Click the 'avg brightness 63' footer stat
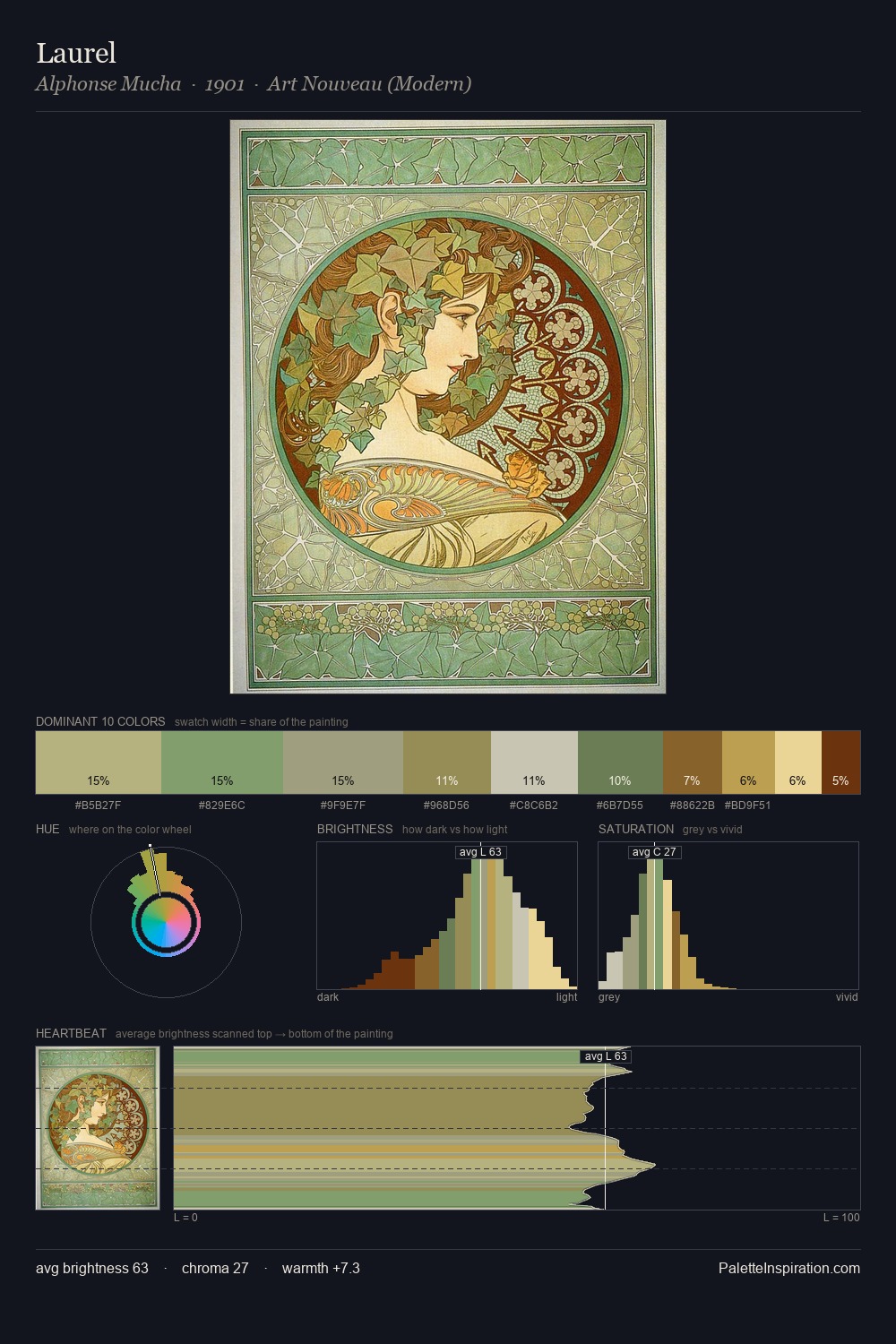The height and width of the screenshot is (1344, 896). pos(92,1268)
